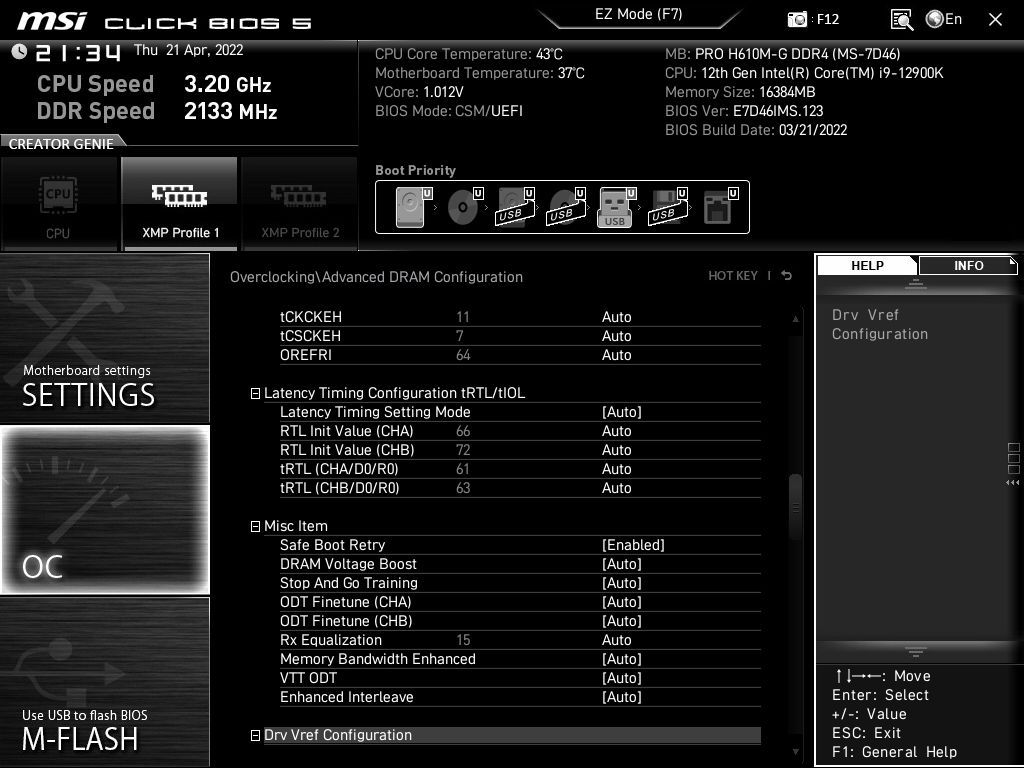
Task: Select the USB key boot device icon
Action: pyautogui.click(x=616, y=207)
